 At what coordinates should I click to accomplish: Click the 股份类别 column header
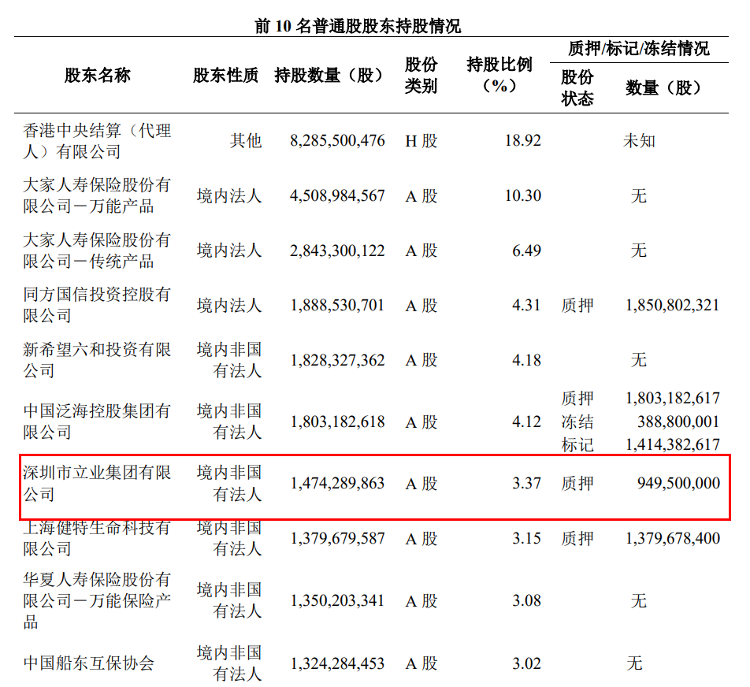421,75
